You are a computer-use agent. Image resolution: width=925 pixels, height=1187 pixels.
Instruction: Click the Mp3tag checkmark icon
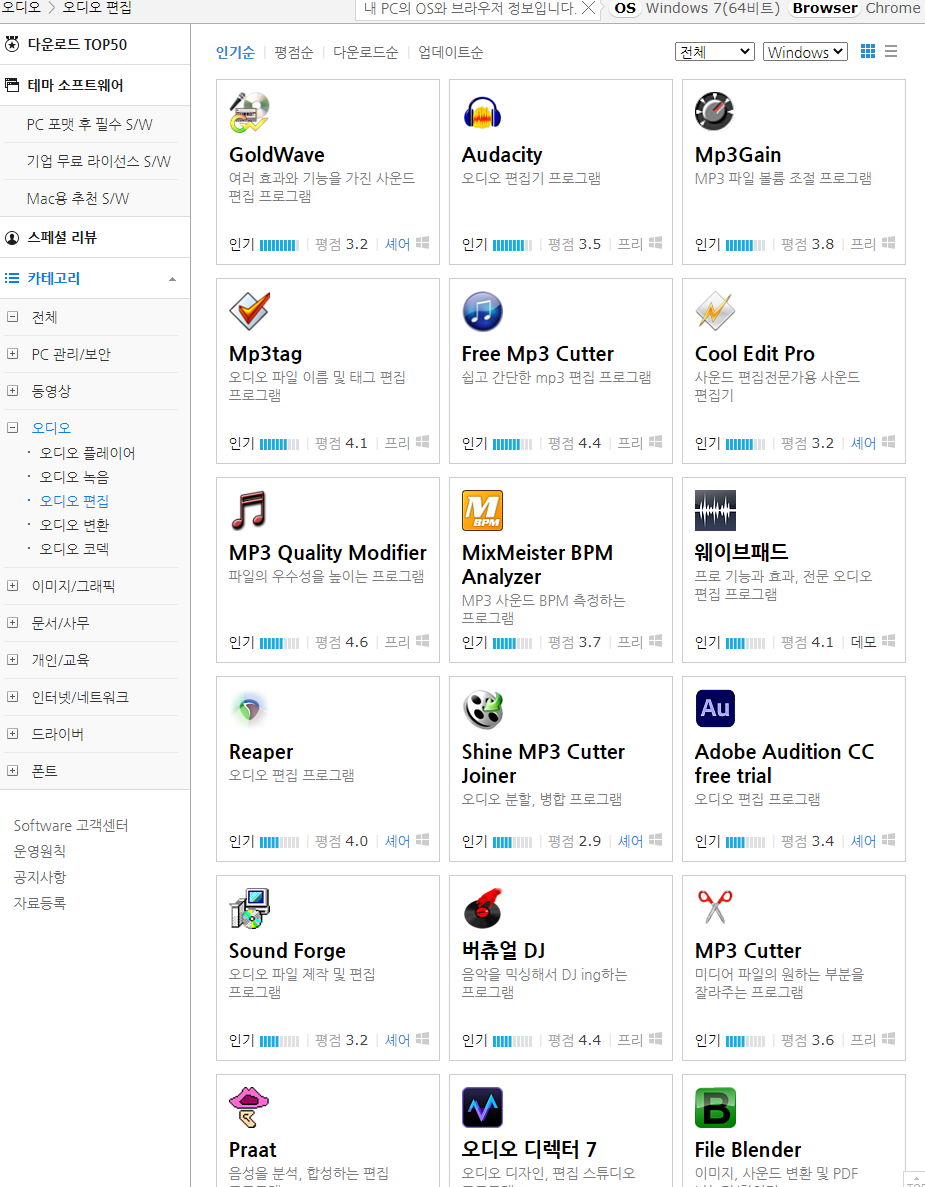250,311
